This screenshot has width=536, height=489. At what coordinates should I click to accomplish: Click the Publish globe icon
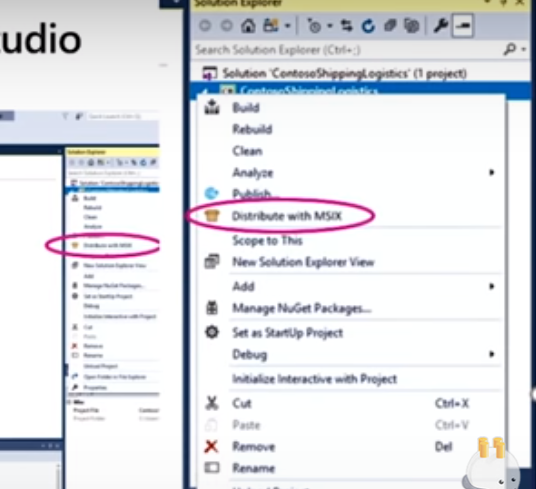212,193
